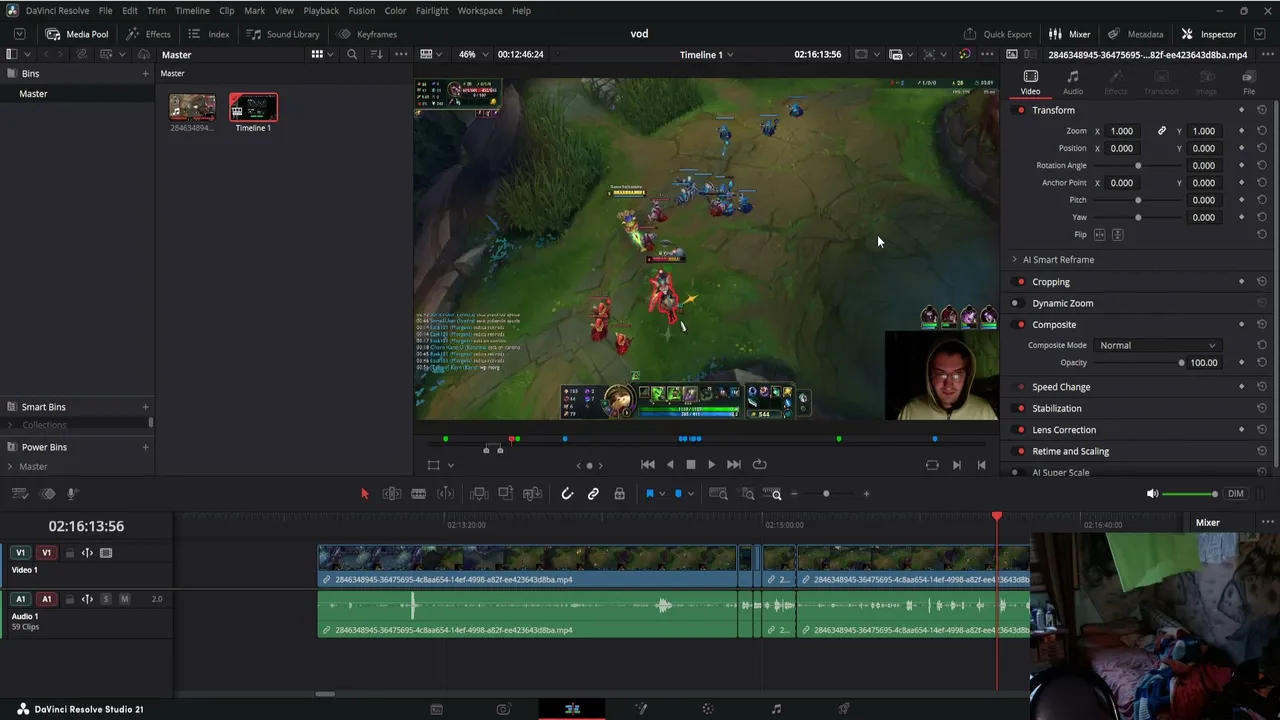This screenshot has width=1280, height=720.
Task: Expand the Collections smart bin
Action: (10, 425)
